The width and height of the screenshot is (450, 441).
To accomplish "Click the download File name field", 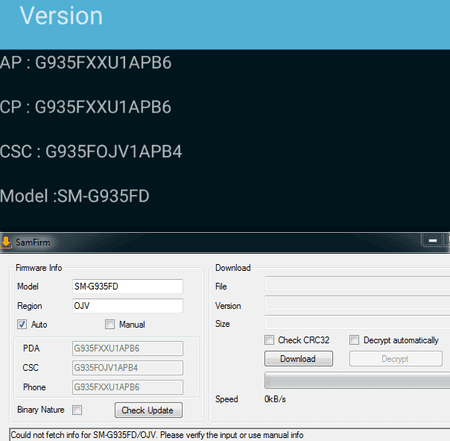I will [x=357, y=284].
